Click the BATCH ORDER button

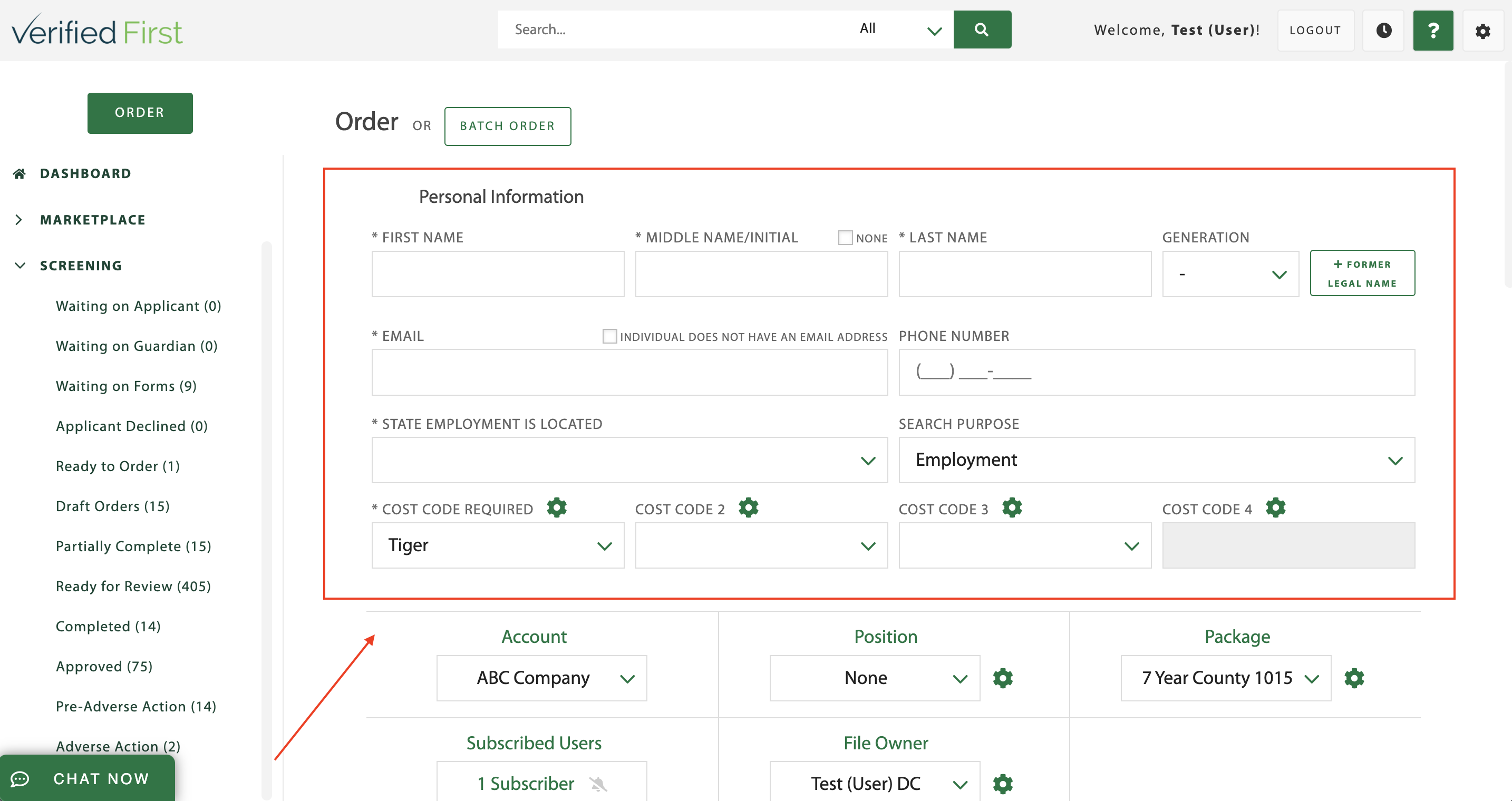pyautogui.click(x=507, y=125)
